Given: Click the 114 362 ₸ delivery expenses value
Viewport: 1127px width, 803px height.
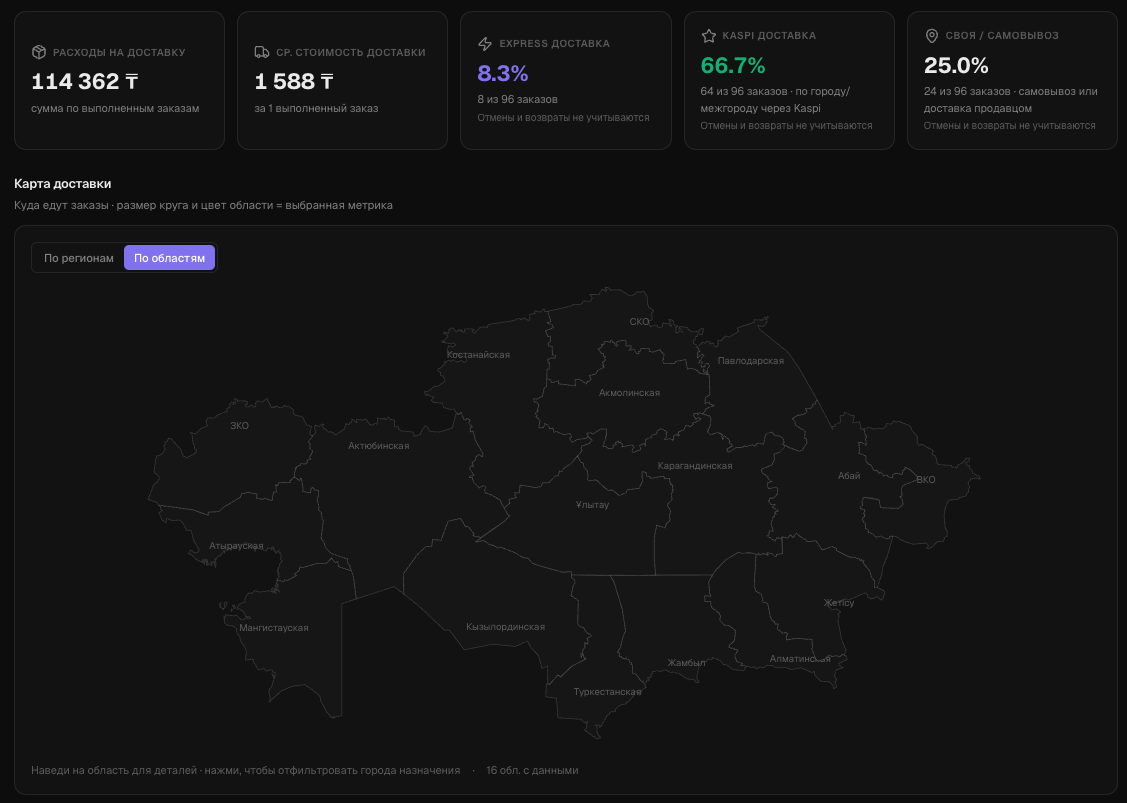Looking at the screenshot, I should pyautogui.click(x=85, y=81).
